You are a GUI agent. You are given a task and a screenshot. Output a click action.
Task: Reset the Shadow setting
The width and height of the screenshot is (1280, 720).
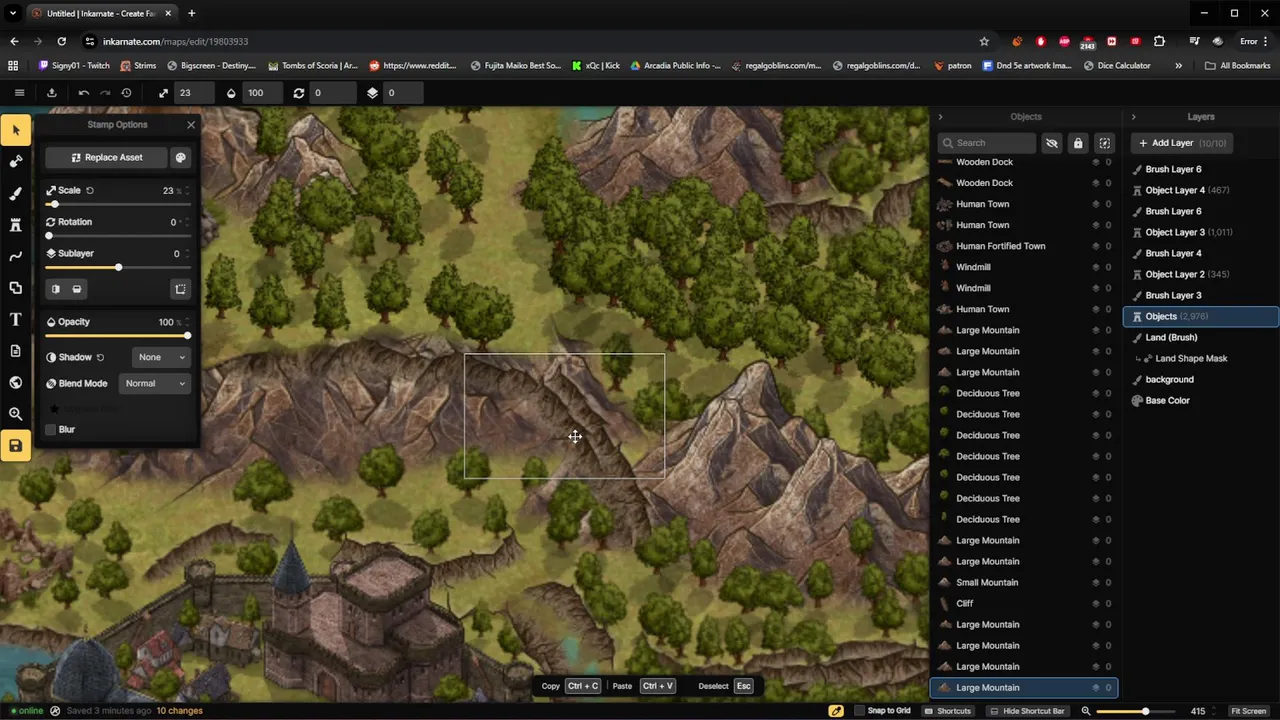(100, 357)
